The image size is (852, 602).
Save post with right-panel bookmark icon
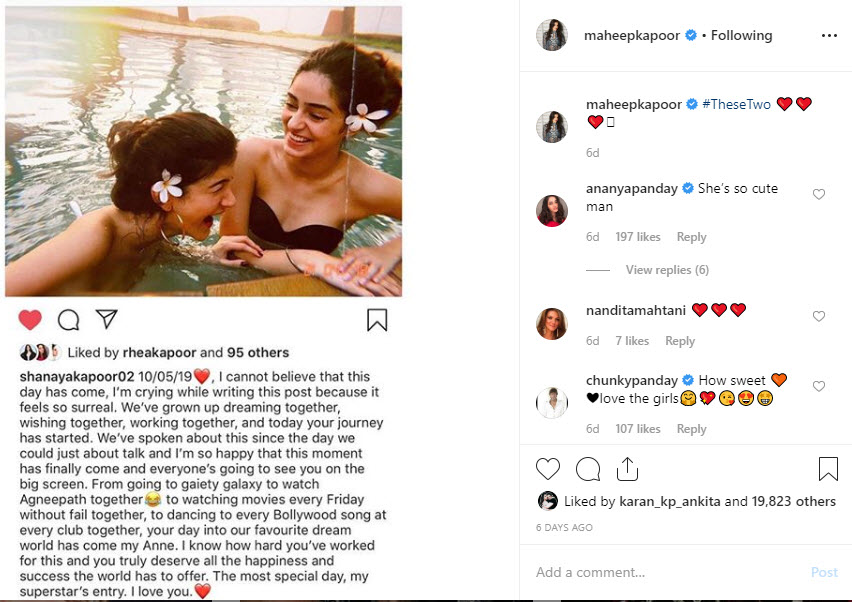[828, 468]
